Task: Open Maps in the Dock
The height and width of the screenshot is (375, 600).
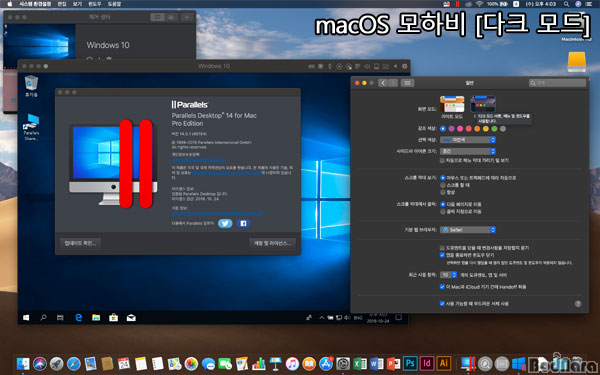Action: 174,364
